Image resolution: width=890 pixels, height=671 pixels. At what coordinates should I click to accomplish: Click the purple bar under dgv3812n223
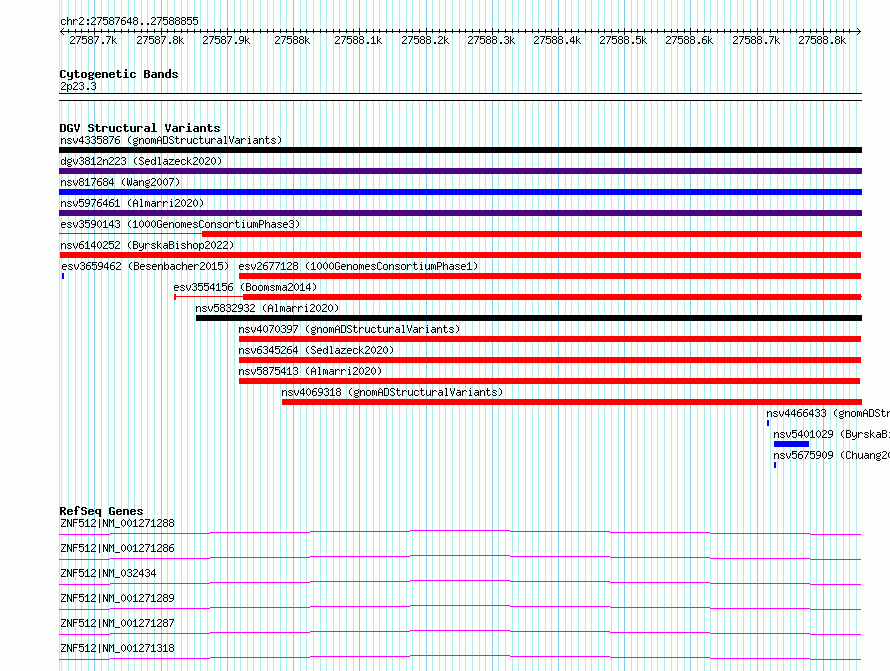(460, 171)
